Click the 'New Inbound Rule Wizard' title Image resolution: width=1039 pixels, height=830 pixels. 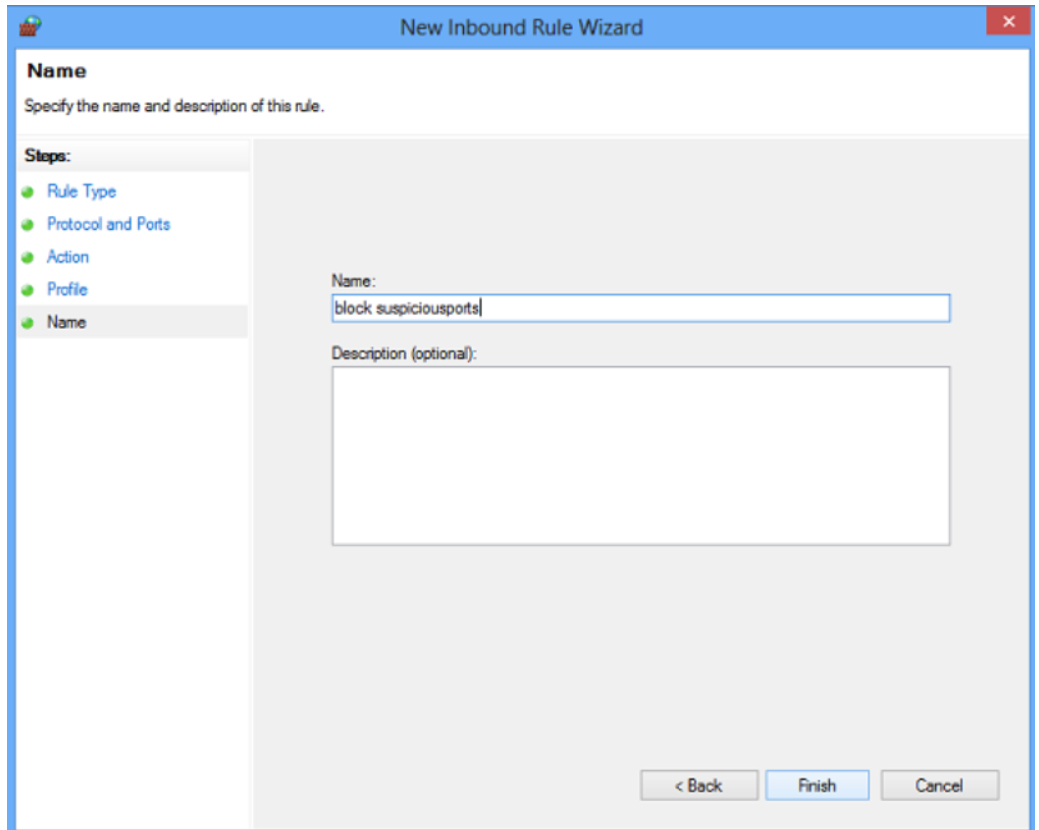(x=521, y=27)
